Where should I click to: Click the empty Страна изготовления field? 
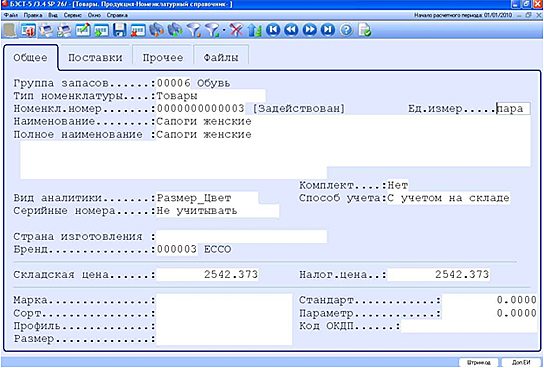(241, 237)
